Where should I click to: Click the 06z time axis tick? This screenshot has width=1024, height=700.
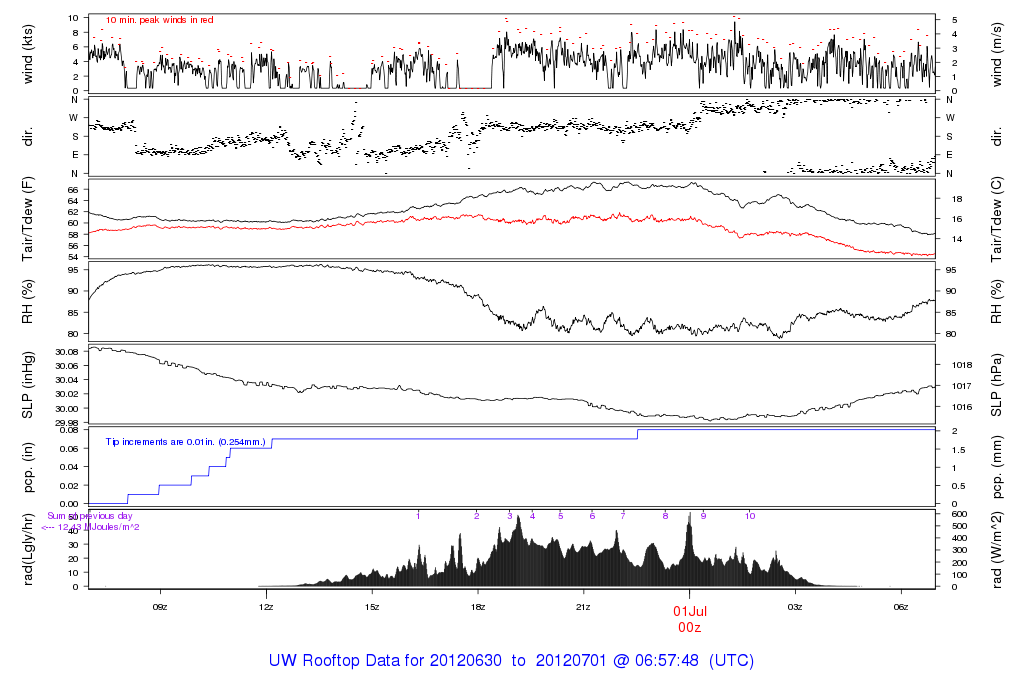tap(901, 606)
